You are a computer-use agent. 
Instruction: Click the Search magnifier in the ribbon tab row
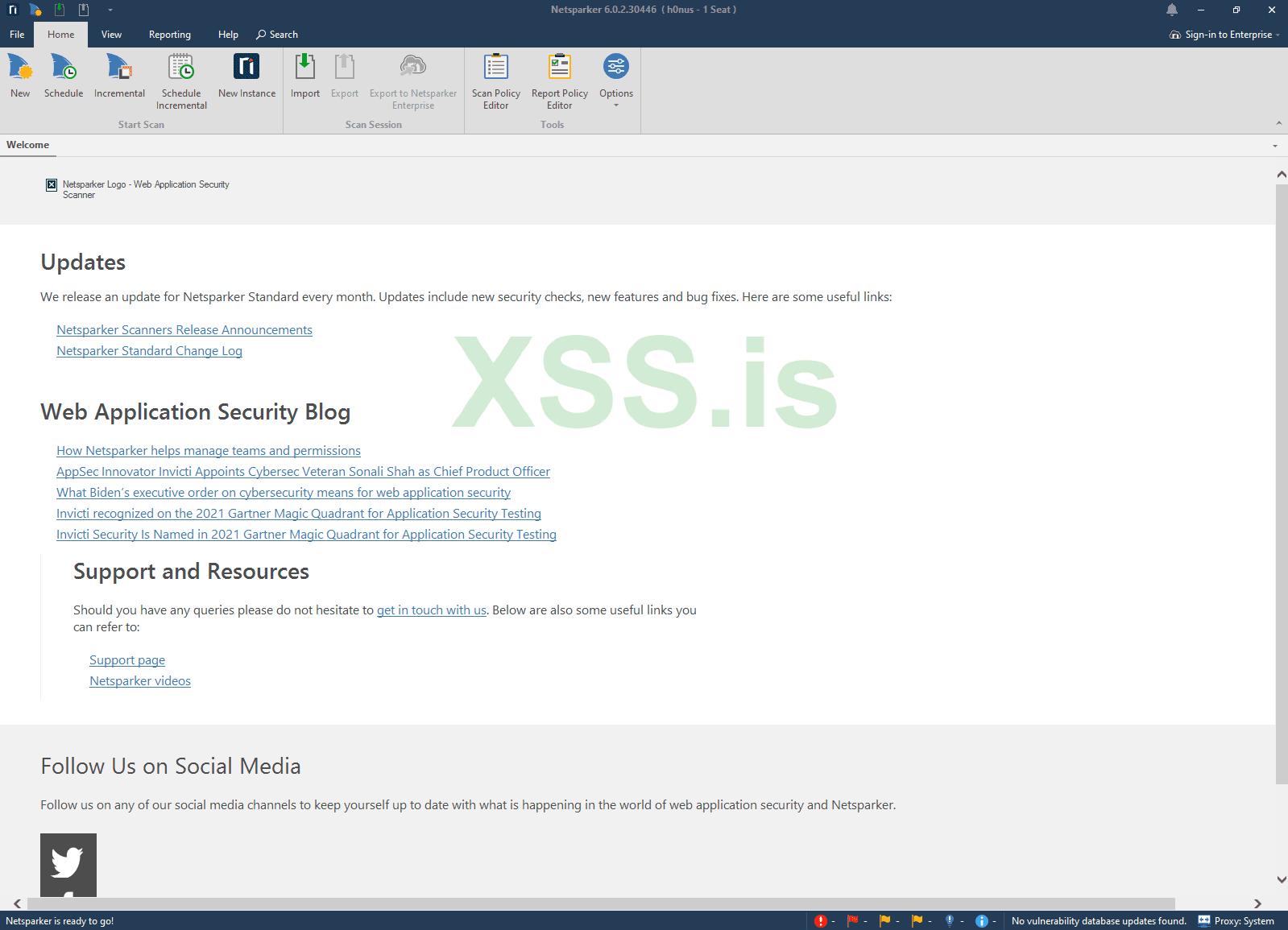tap(261, 35)
